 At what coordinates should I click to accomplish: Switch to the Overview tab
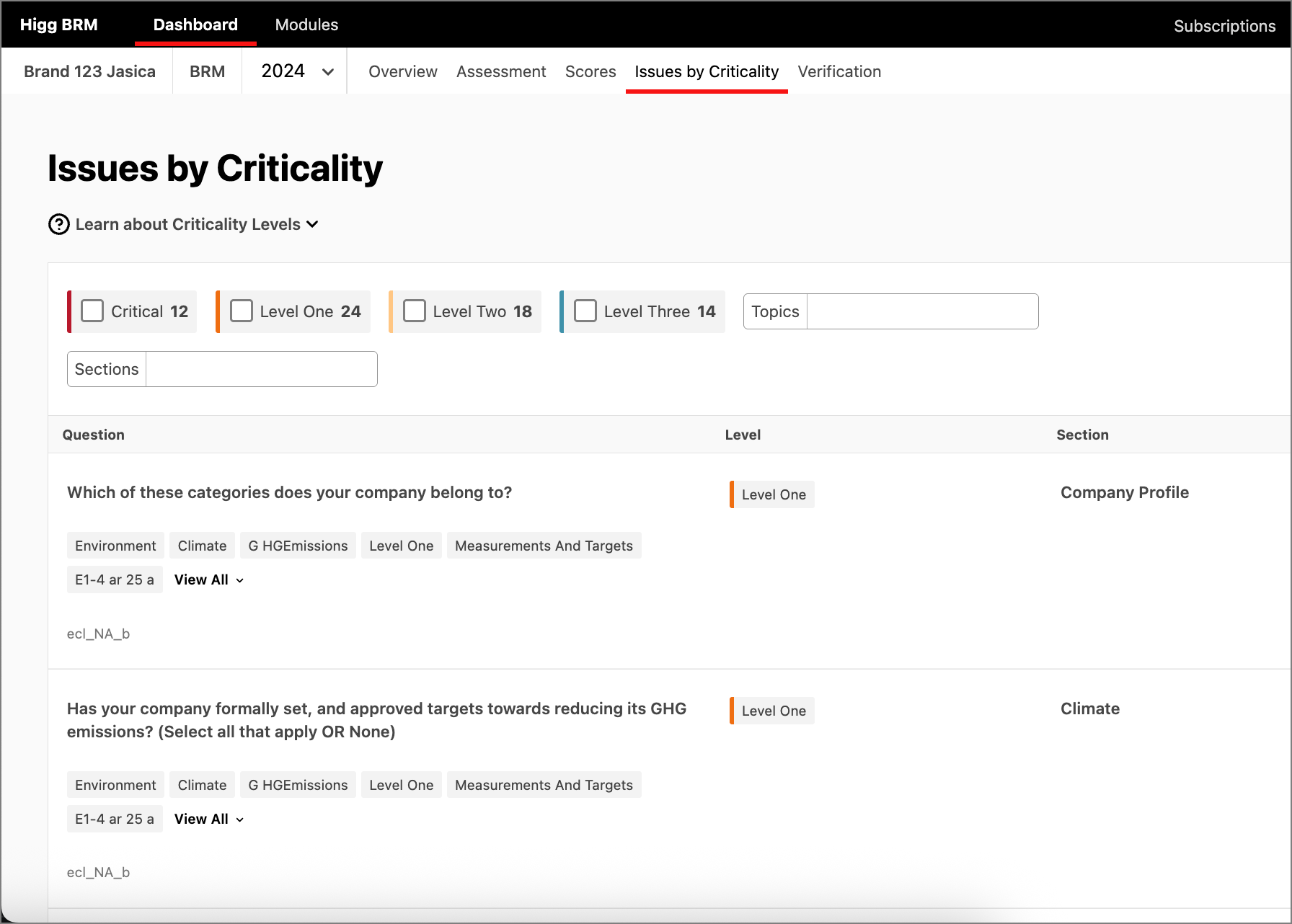tap(402, 71)
